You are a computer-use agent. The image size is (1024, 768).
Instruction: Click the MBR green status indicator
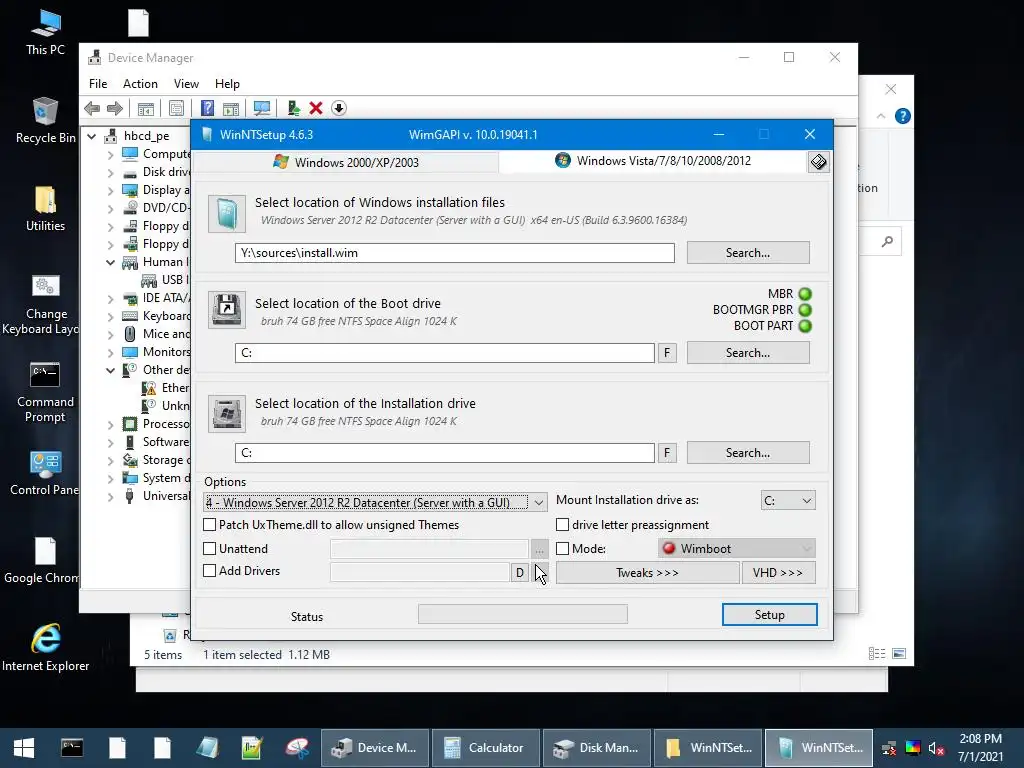pos(805,294)
